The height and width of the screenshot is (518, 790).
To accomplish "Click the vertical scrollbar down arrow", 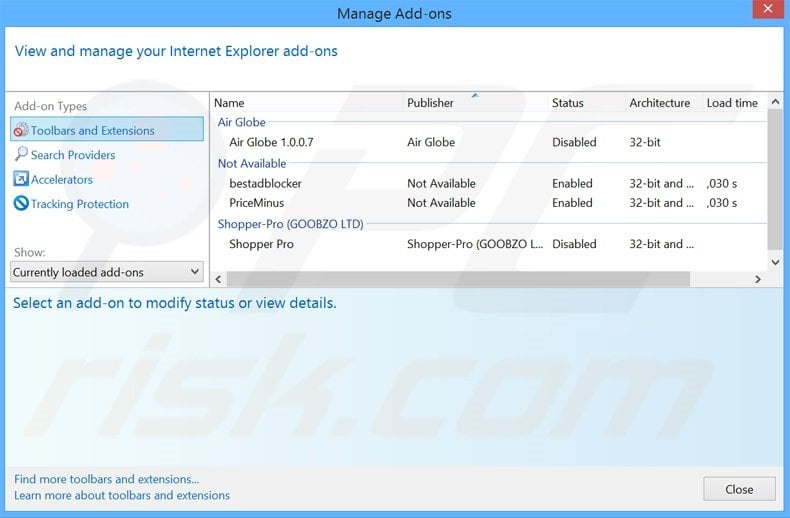I will (775, 262).
